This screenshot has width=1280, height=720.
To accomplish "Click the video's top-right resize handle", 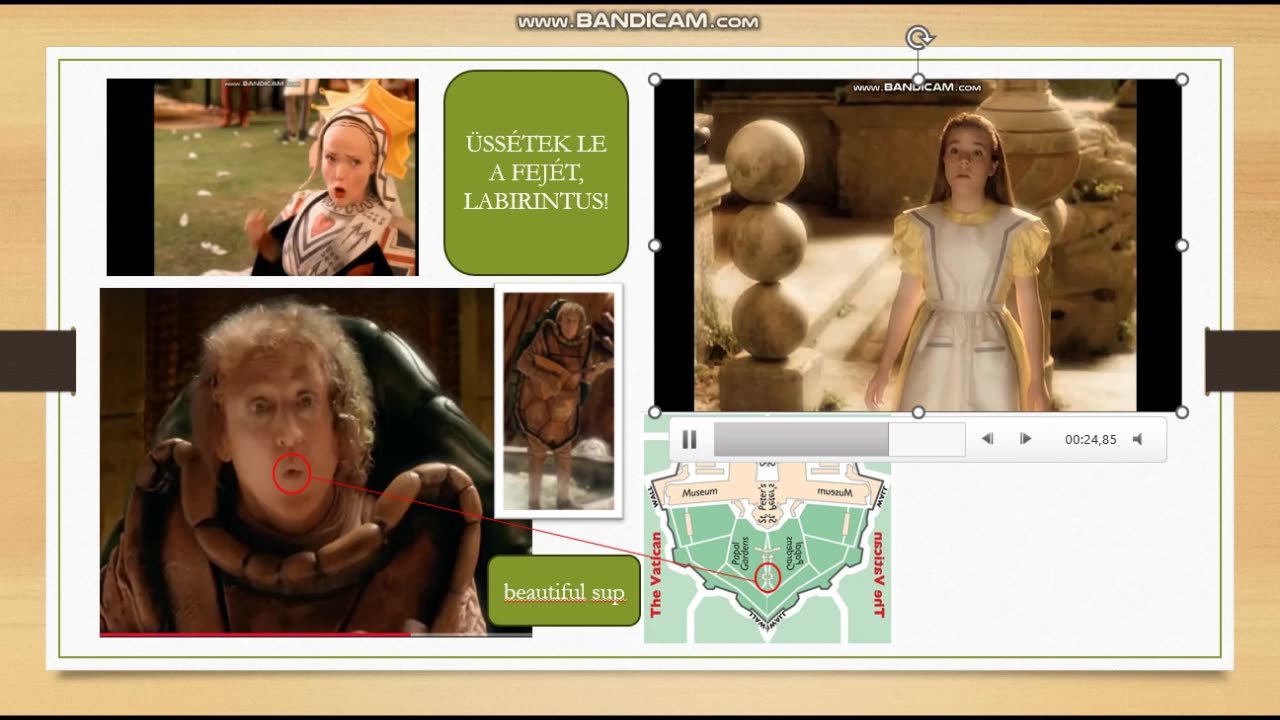I will pos(1182,79).
